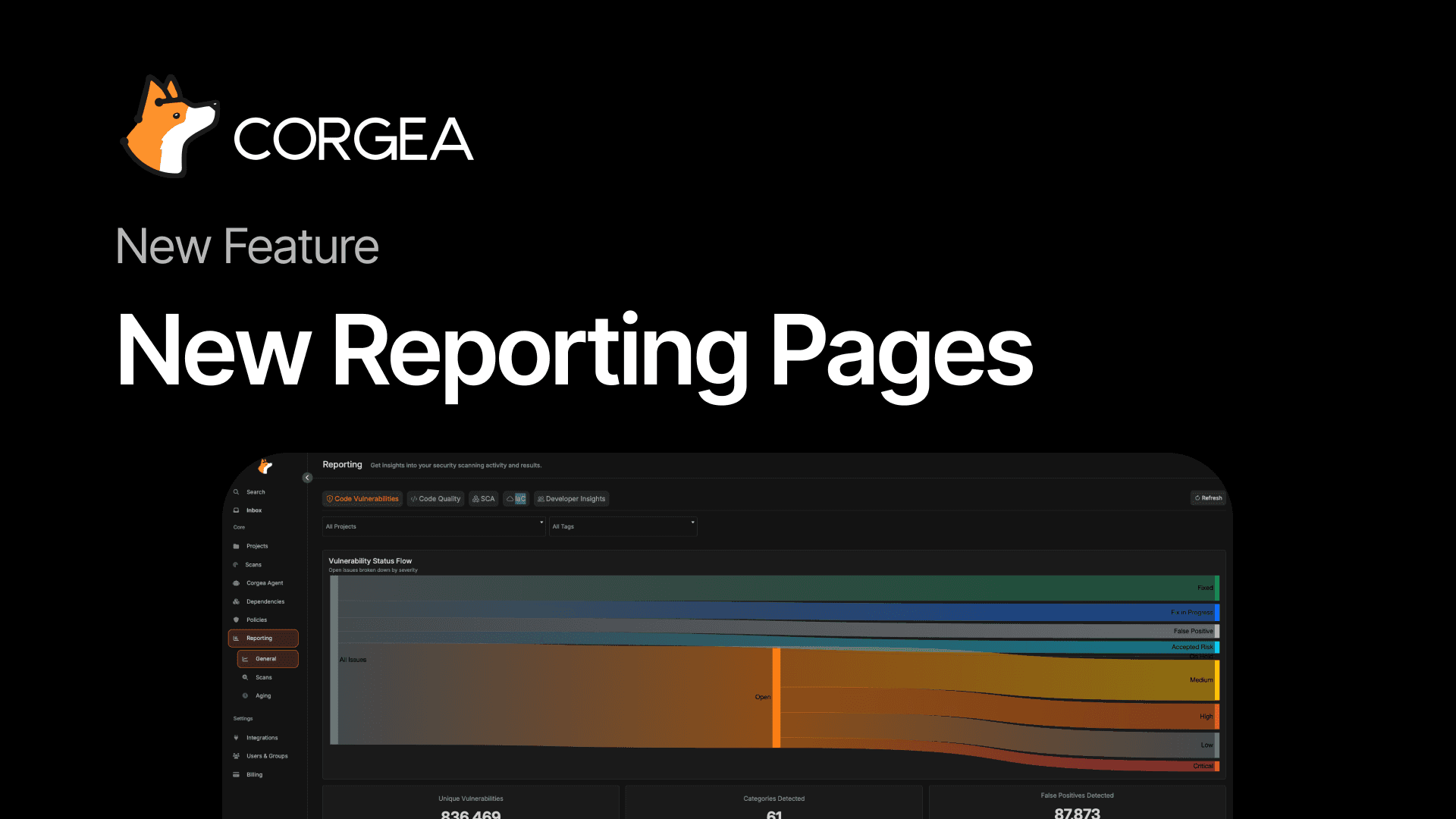Switch to the Code Quality report tab
This screenshot has height=819, width=1456.
coord(435,498)
